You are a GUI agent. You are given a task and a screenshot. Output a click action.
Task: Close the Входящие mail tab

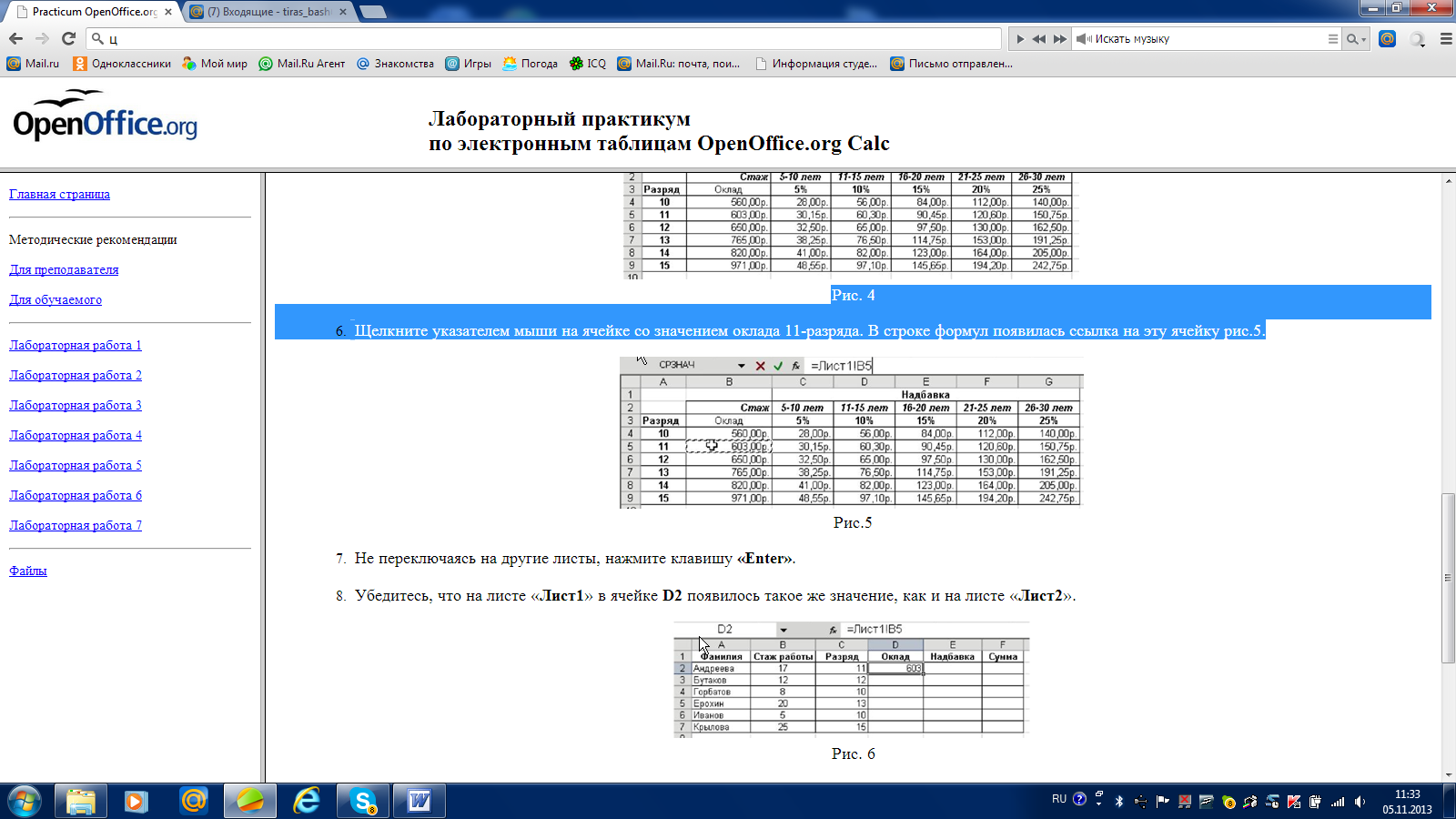coord(343,12)
